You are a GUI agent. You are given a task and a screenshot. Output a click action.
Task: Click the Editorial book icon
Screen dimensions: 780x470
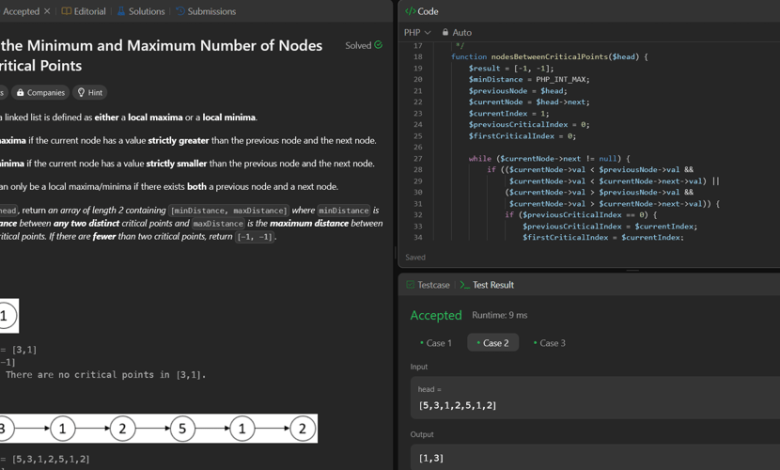click(66, 11)
